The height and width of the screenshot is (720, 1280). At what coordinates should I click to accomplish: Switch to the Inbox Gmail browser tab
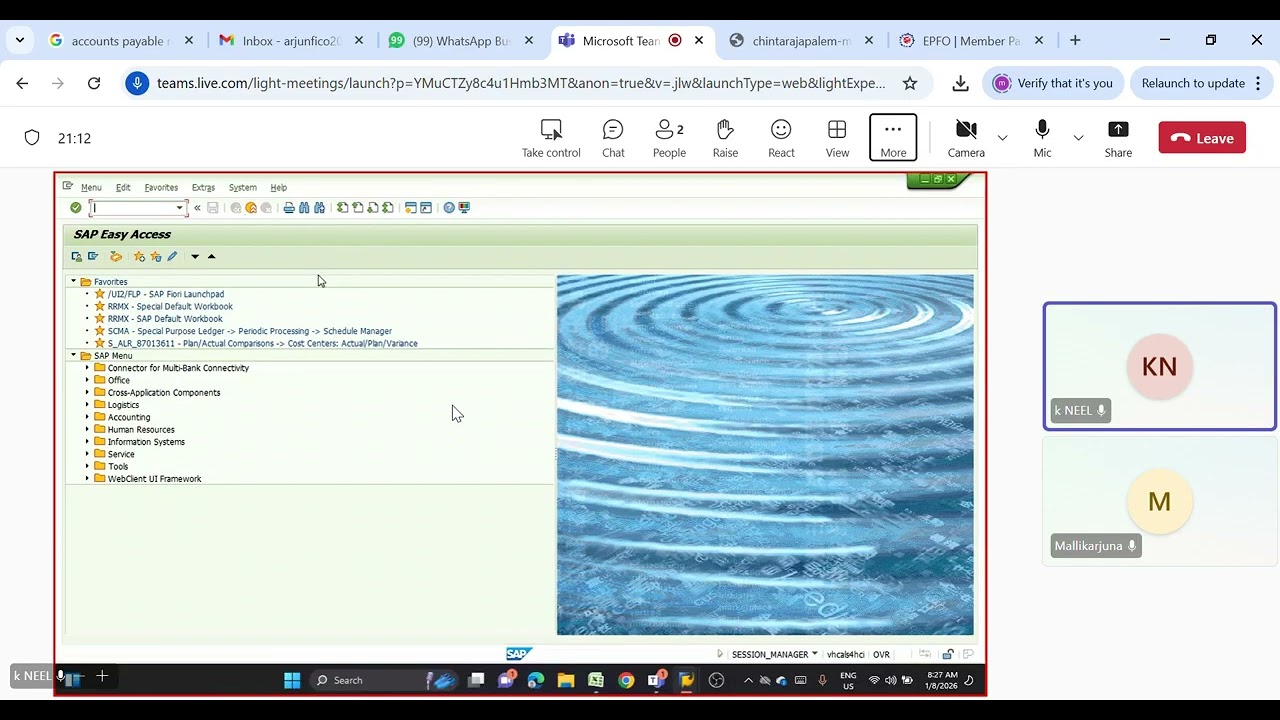pyautogui.click(x=292, y=41)
